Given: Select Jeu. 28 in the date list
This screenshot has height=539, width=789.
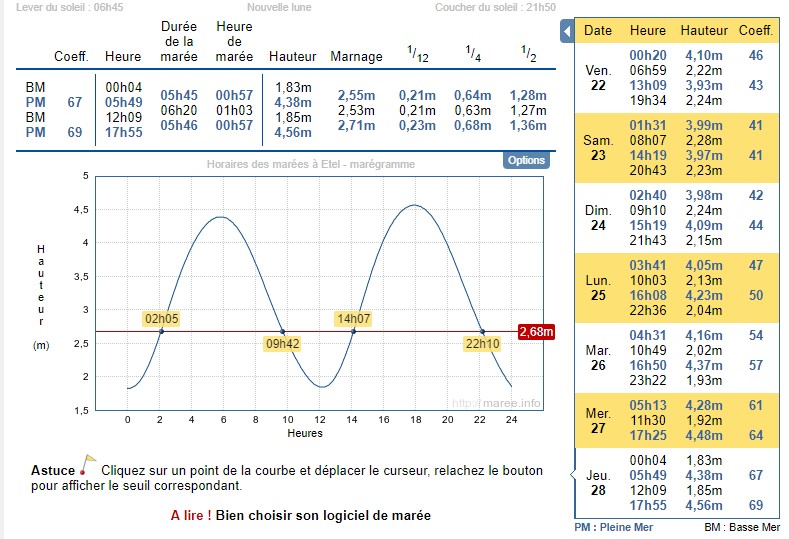Looking at the screenshot, I should tap(598, 483).
